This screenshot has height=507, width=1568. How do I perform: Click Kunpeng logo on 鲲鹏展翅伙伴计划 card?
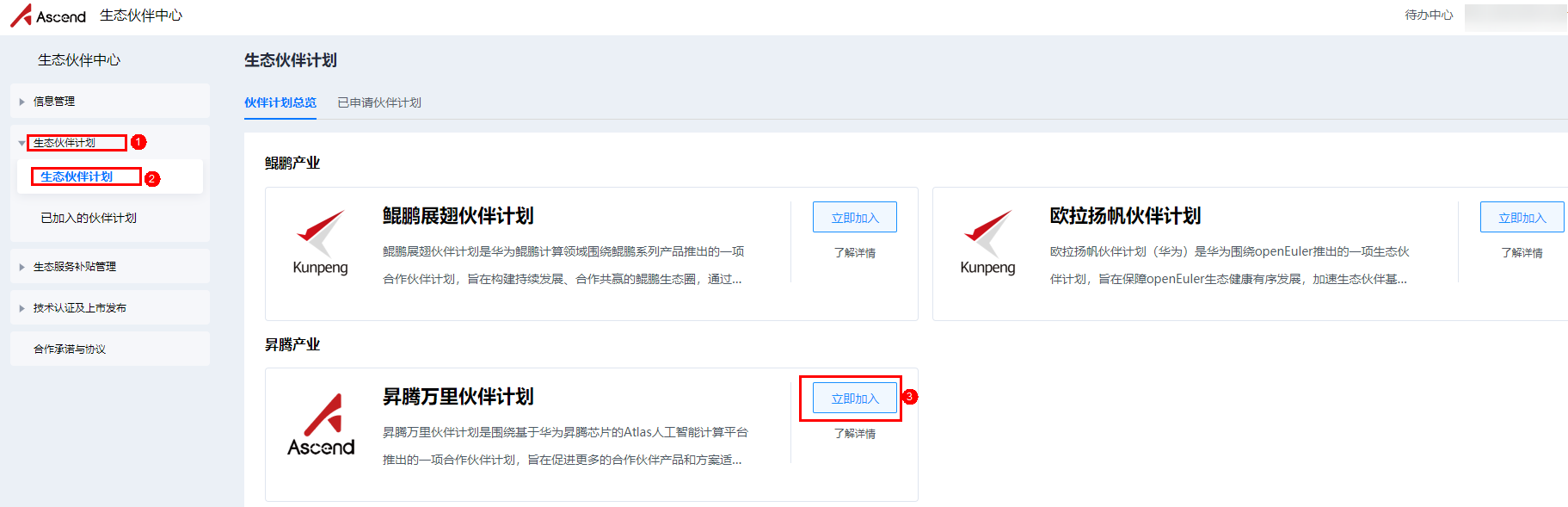click(320, 243)
